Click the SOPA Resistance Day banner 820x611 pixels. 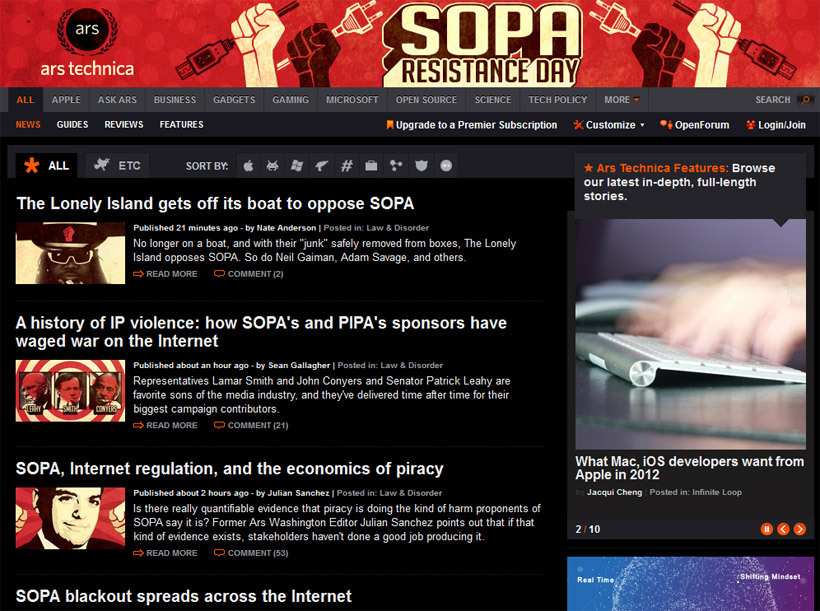coord(483,44)
